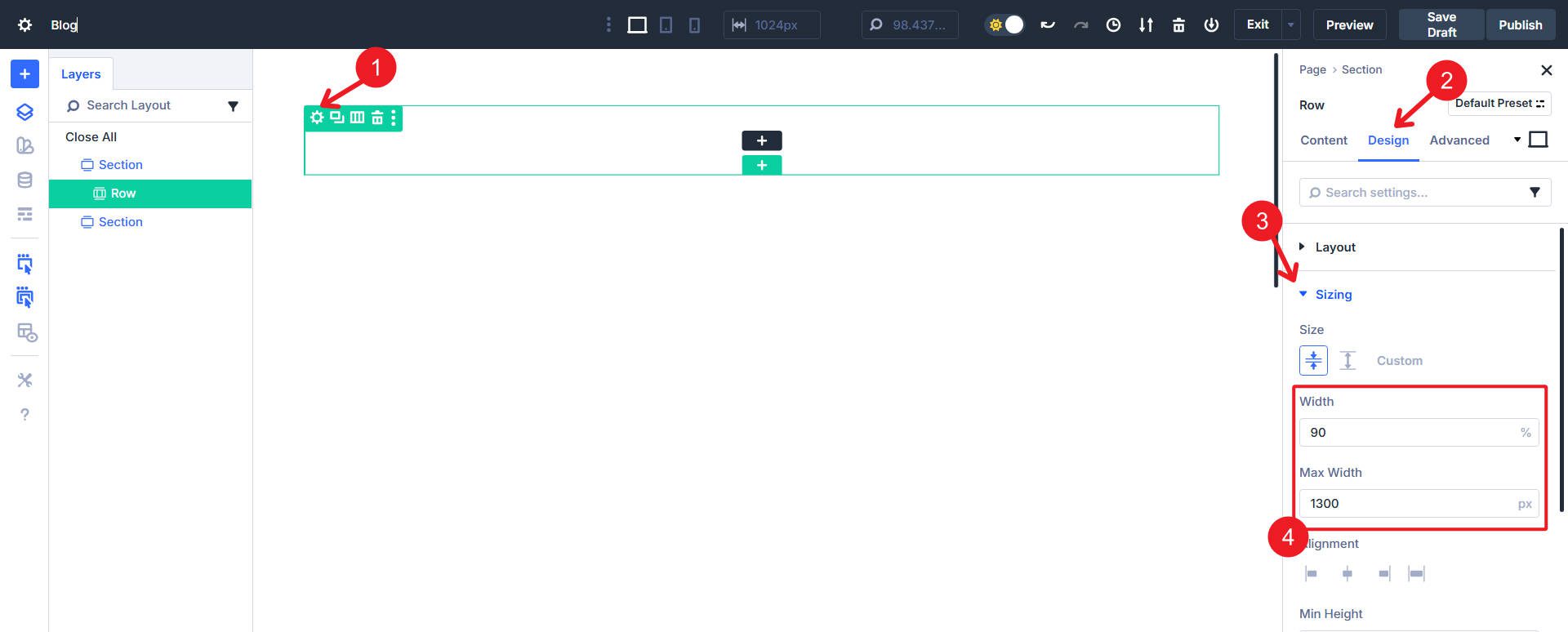Click the Preview button
Screen dimensions: 1568x632
click(1349, 24)
